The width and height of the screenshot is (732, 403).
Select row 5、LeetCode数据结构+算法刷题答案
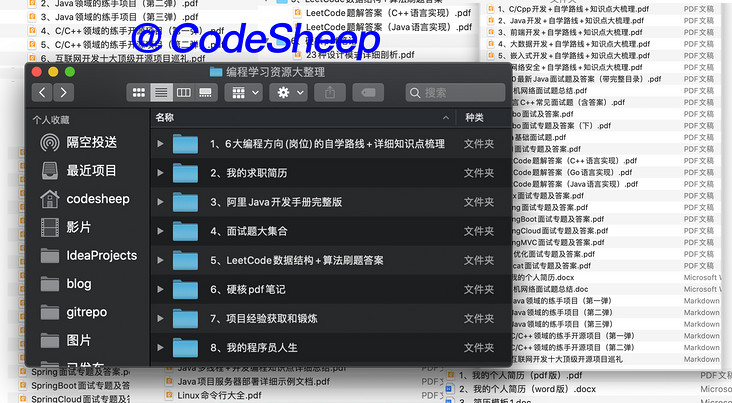point(331,260)
